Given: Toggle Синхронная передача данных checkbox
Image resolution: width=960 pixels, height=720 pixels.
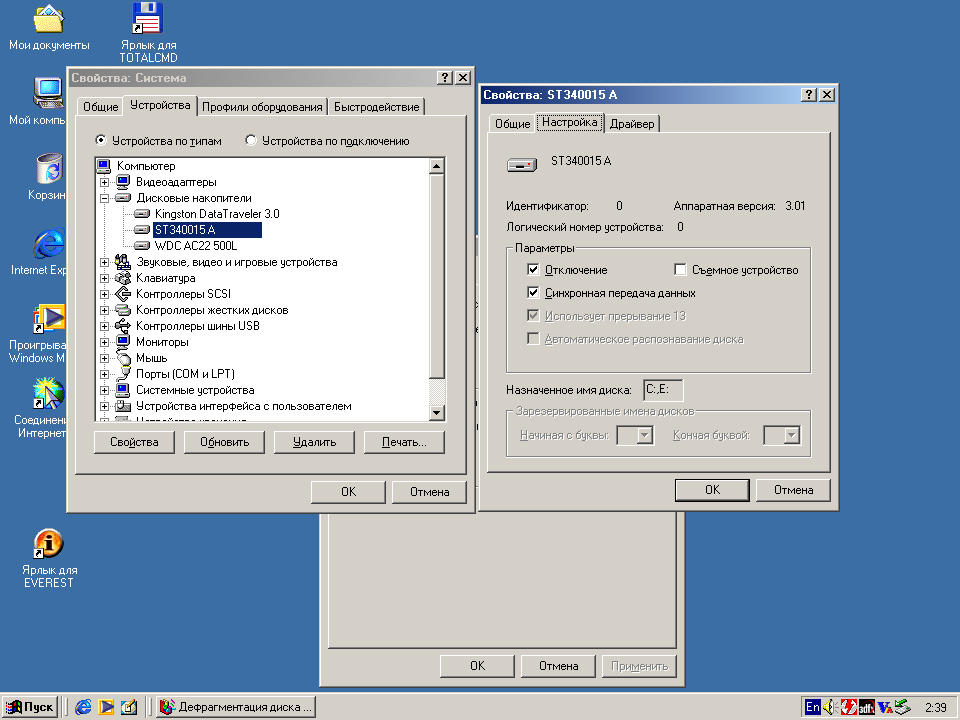Looking at the screenshot, I should tap(533, 293).
